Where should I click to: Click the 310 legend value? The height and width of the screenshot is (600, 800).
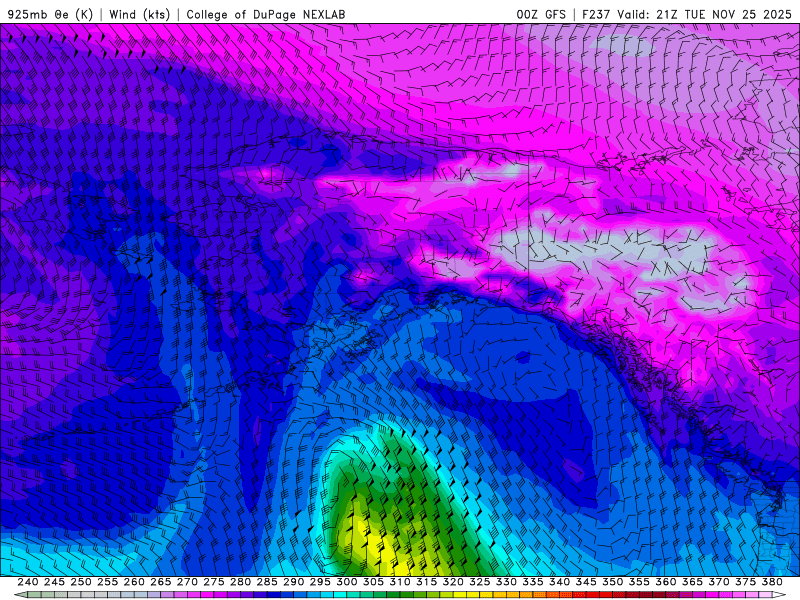(x=399, y=582)
